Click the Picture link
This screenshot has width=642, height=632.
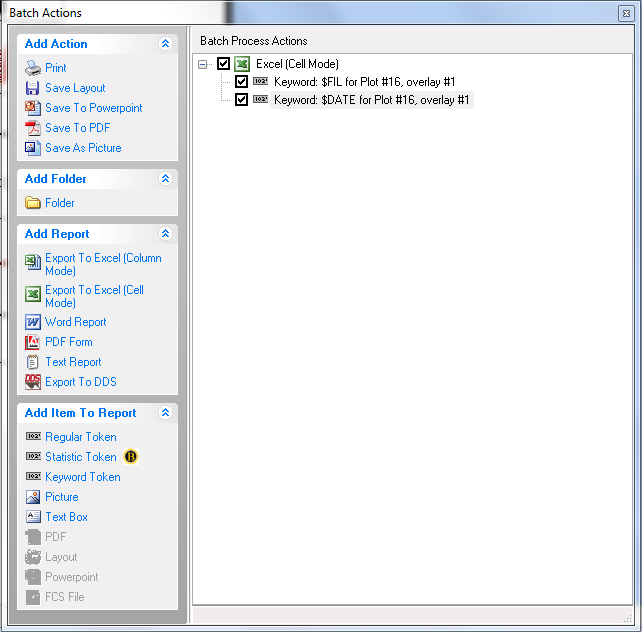[x=62, y=497]
